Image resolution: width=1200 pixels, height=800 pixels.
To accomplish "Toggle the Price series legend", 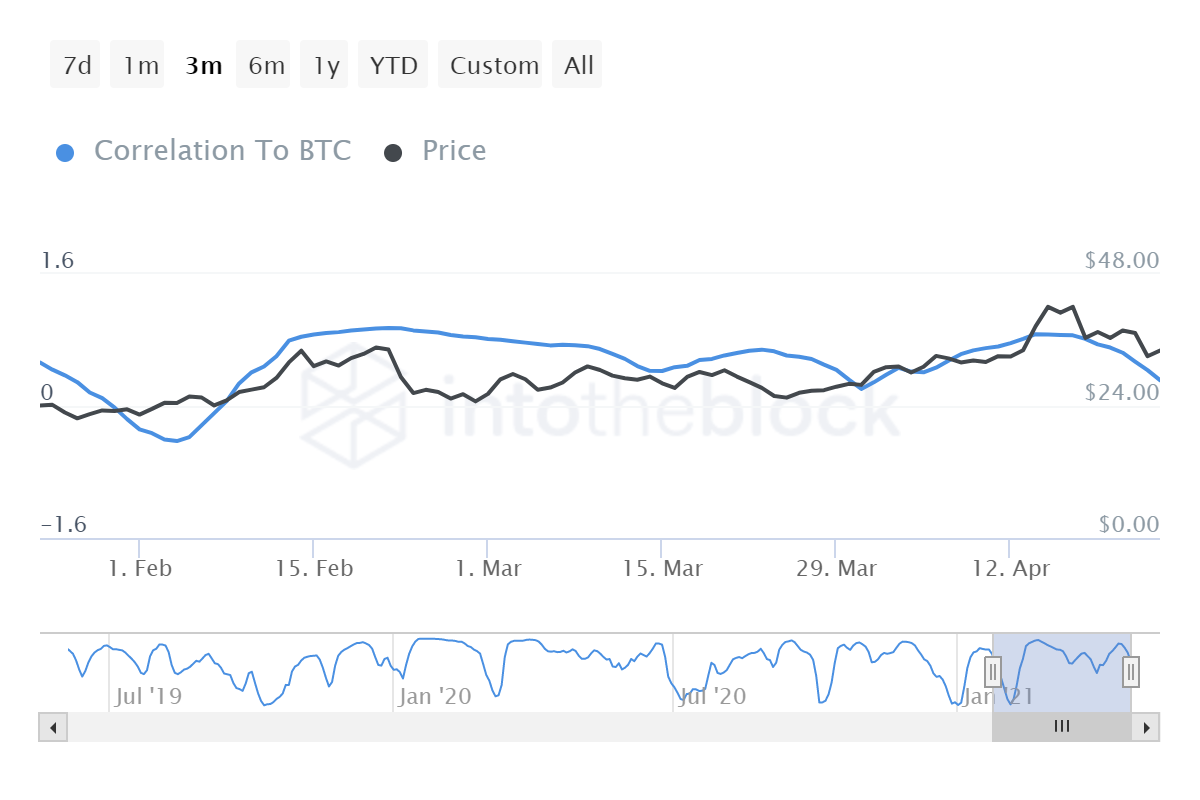I will point(454,151).
